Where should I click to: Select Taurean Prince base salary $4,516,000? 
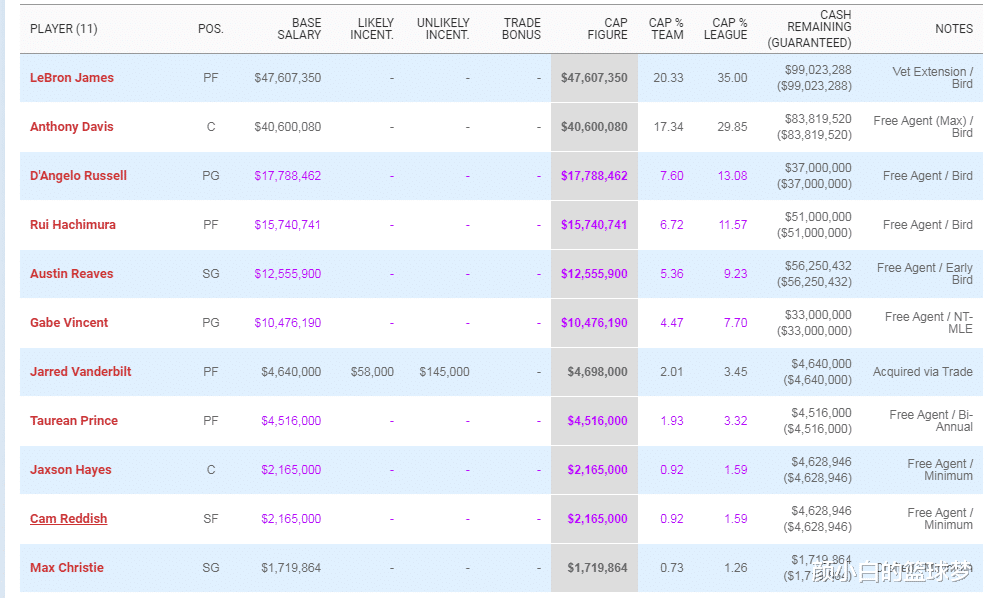click(x=291, y=420)
